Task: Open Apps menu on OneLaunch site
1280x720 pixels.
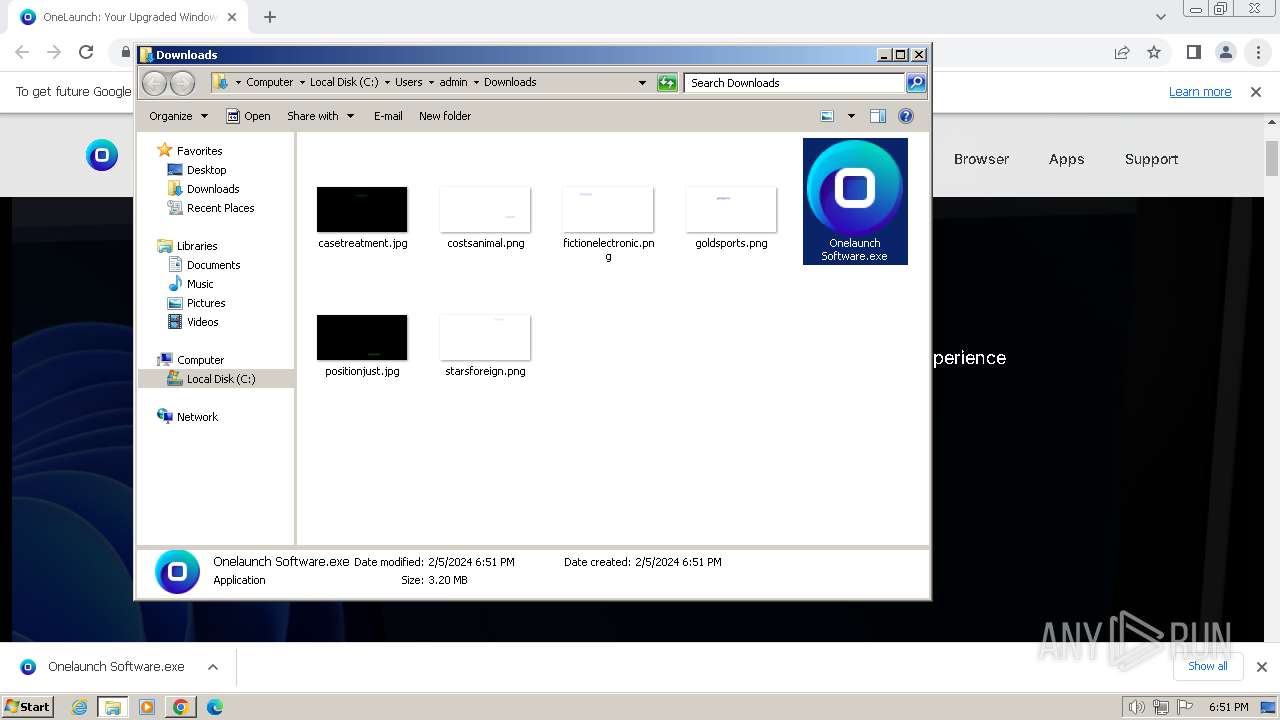Action: point(1066,159)
